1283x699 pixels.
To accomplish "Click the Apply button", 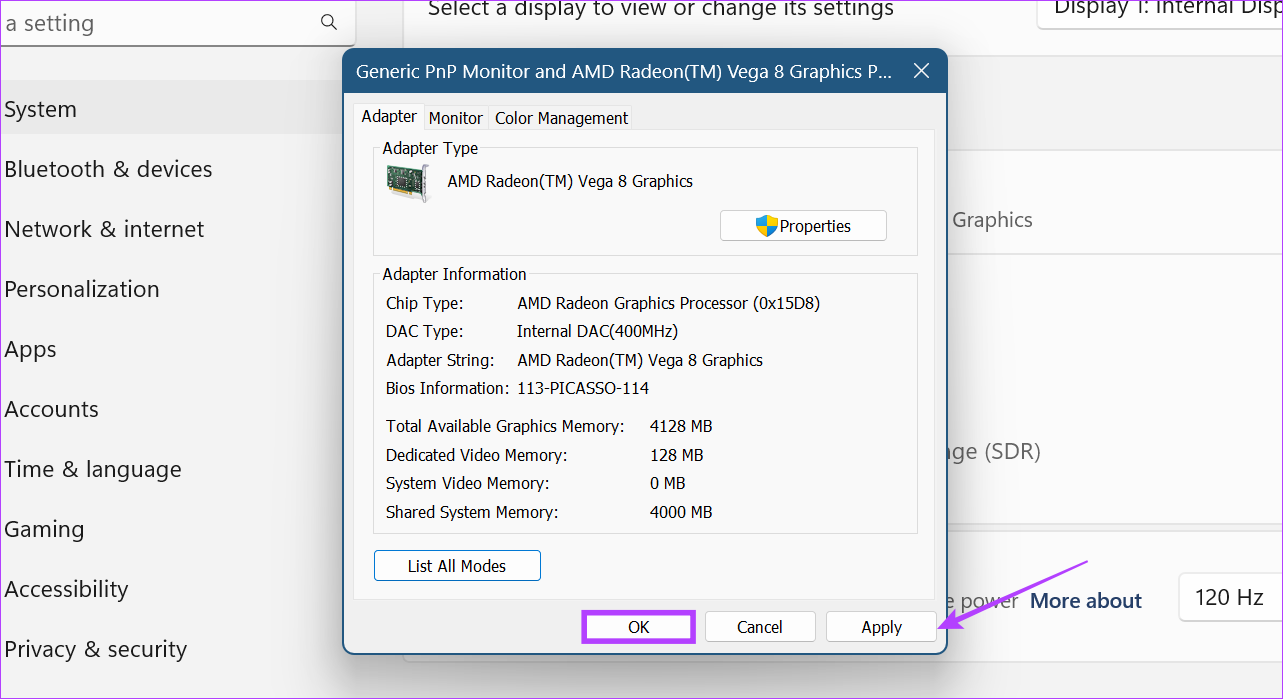I will [881, 627].
